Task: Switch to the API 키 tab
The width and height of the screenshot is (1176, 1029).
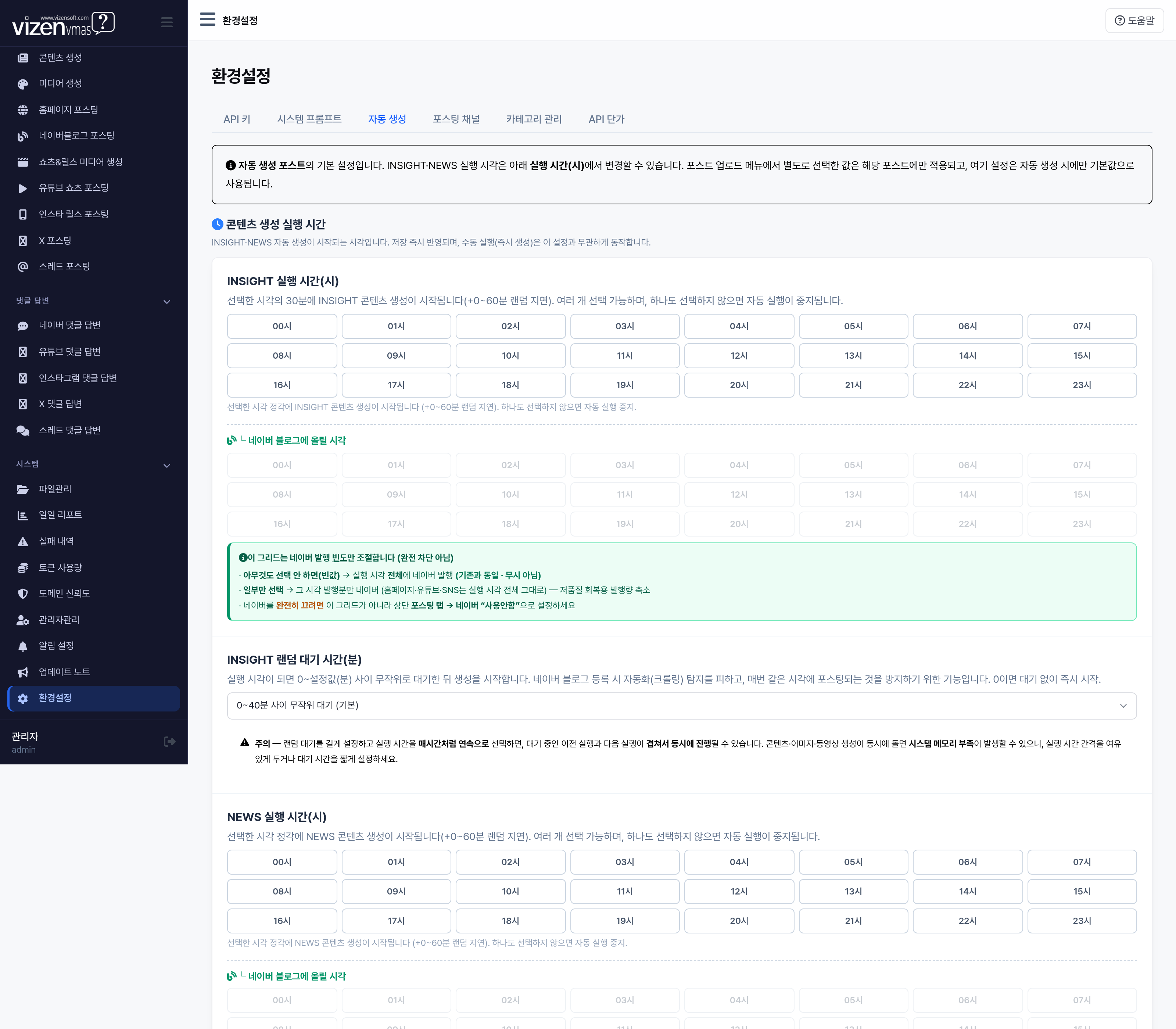Action: tap(237, 119)
